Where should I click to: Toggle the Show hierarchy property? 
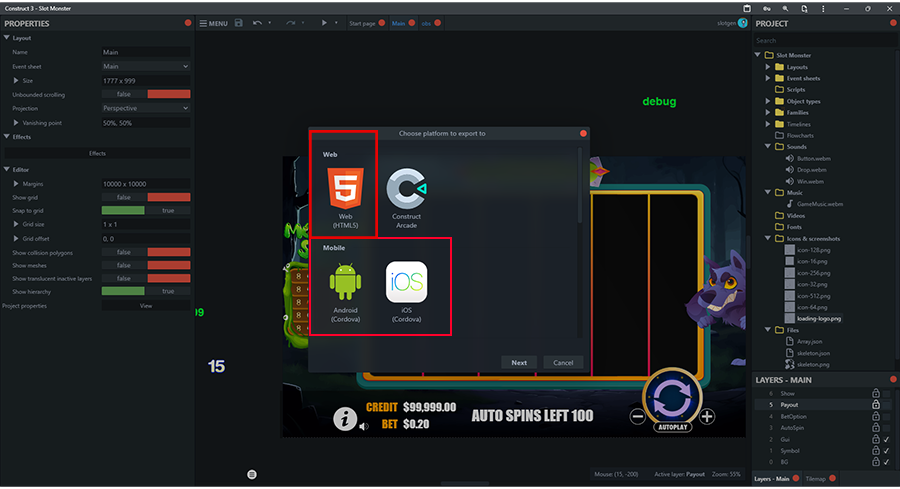(146, 291)
